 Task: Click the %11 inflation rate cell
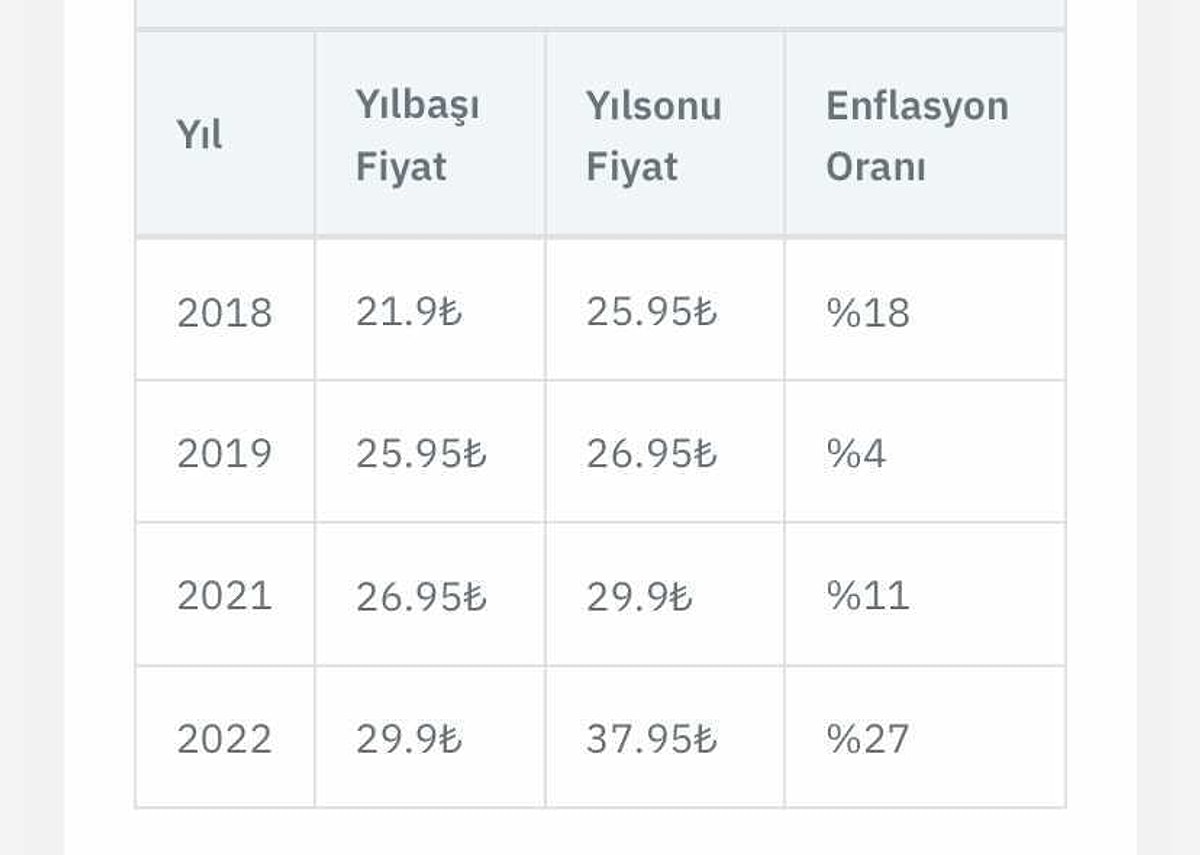pyautogui.click(x=868, y=596)
